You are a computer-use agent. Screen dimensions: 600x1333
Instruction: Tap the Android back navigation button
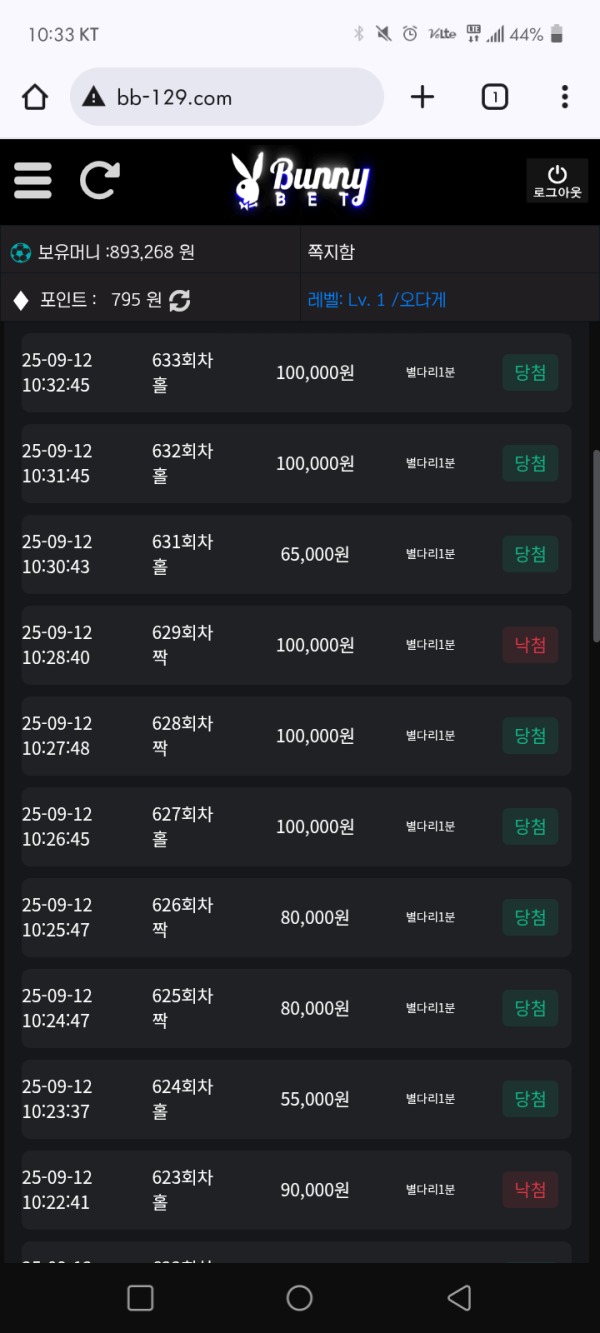coord(459,1297)
